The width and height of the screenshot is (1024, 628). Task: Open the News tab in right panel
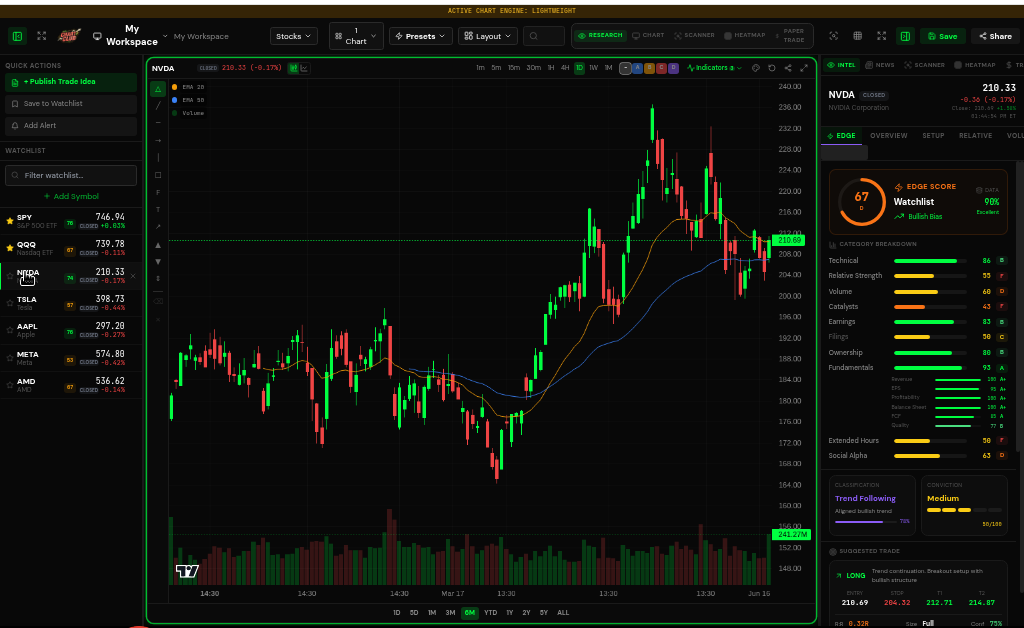tap(880, 65)
